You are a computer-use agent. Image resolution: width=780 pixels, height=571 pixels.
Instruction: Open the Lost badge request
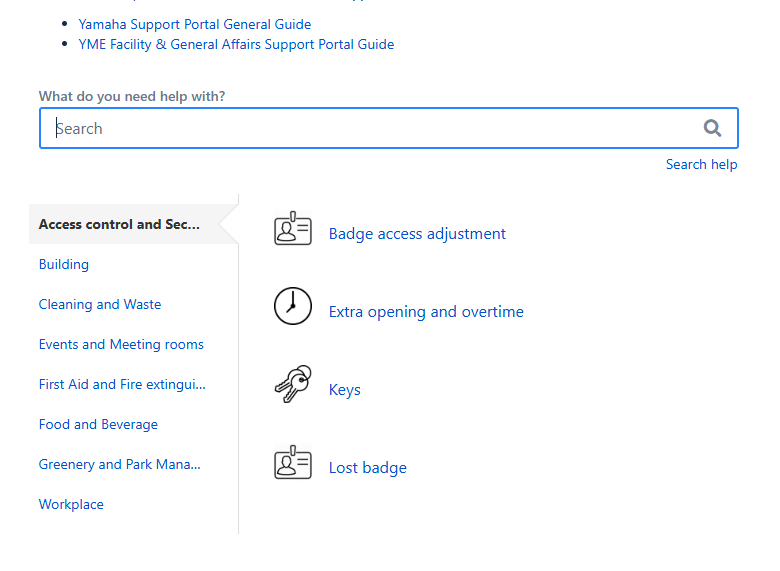pyautogui.click(x=368, y=468)
